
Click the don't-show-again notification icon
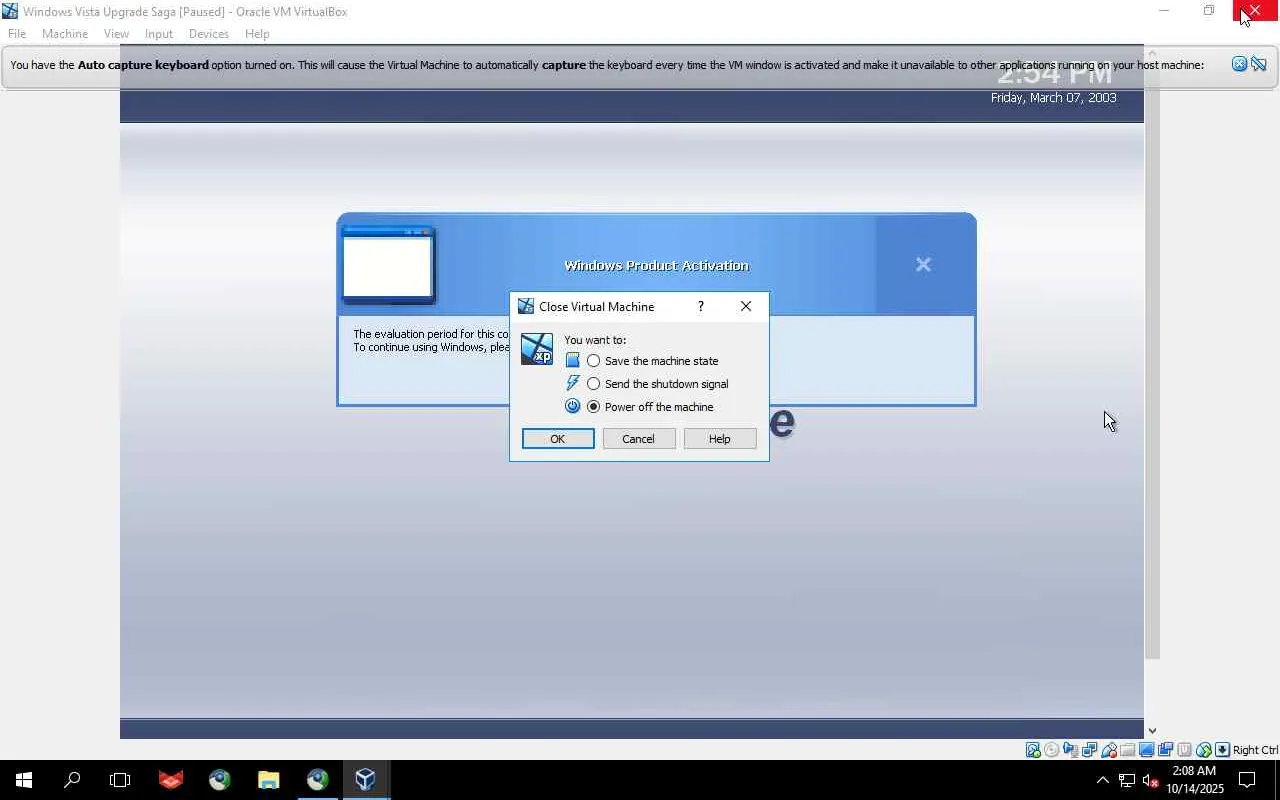[x=1259, y=64]
